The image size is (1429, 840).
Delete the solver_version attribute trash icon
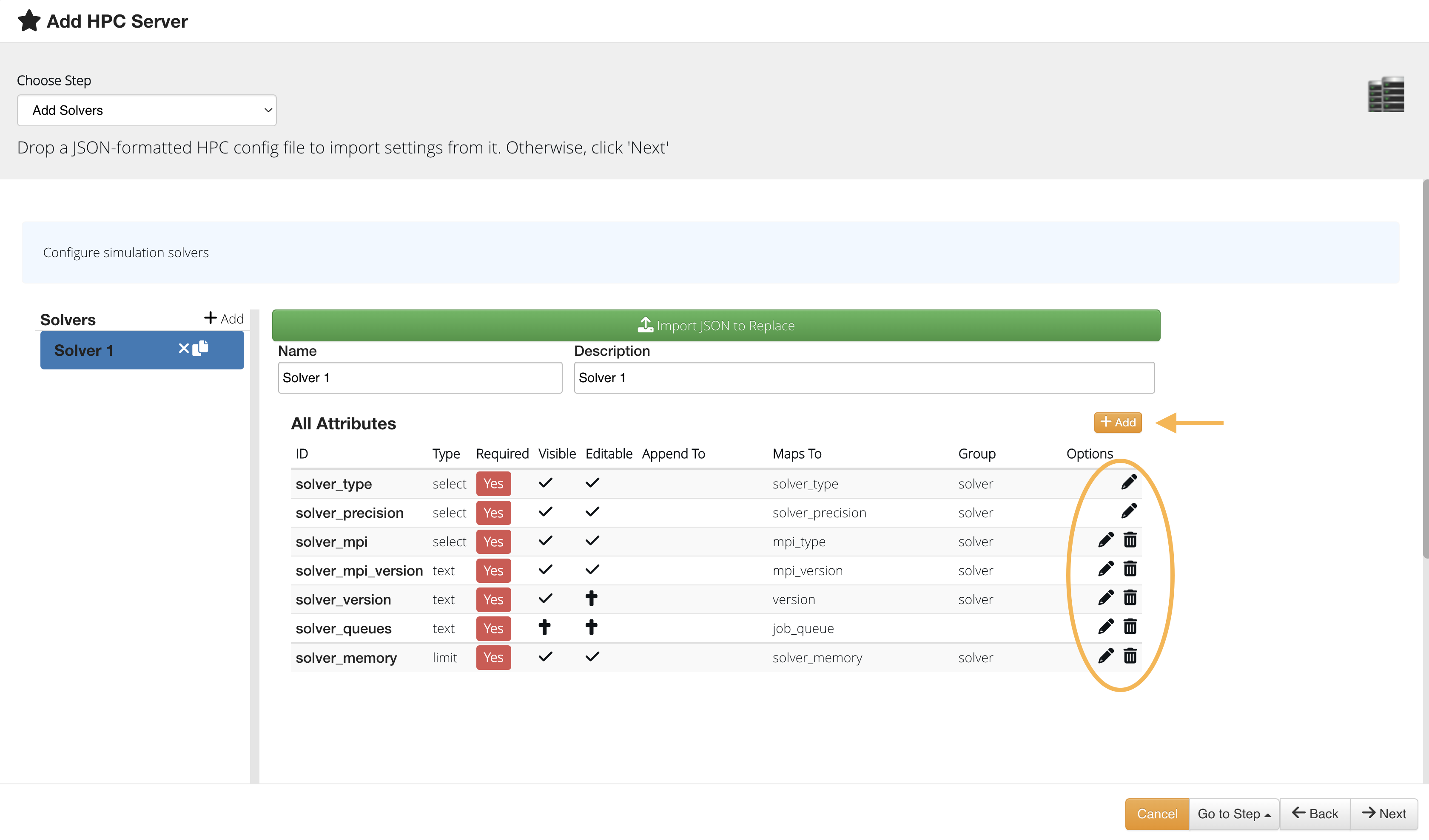(x=1130, y=598)
